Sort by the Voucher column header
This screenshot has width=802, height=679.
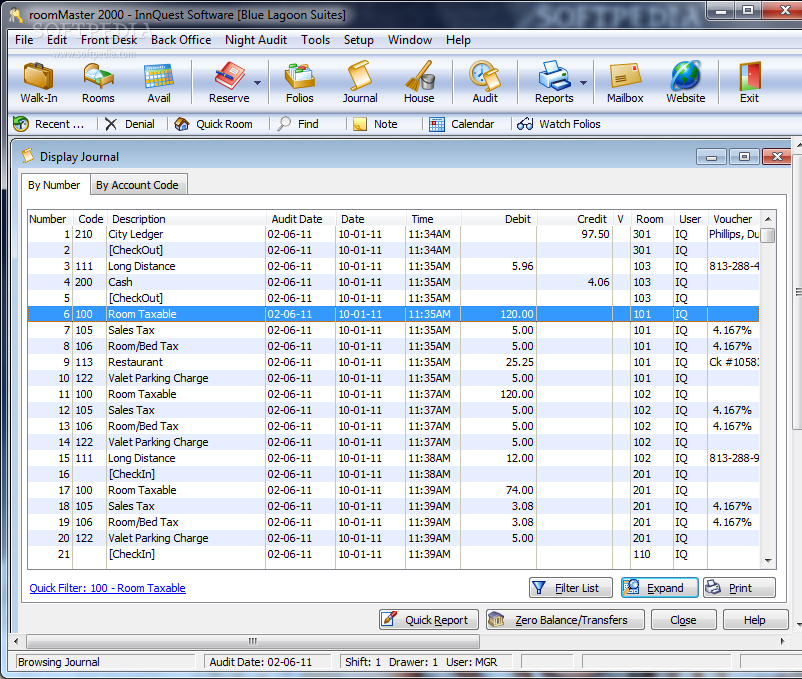(x=733, y=219)
